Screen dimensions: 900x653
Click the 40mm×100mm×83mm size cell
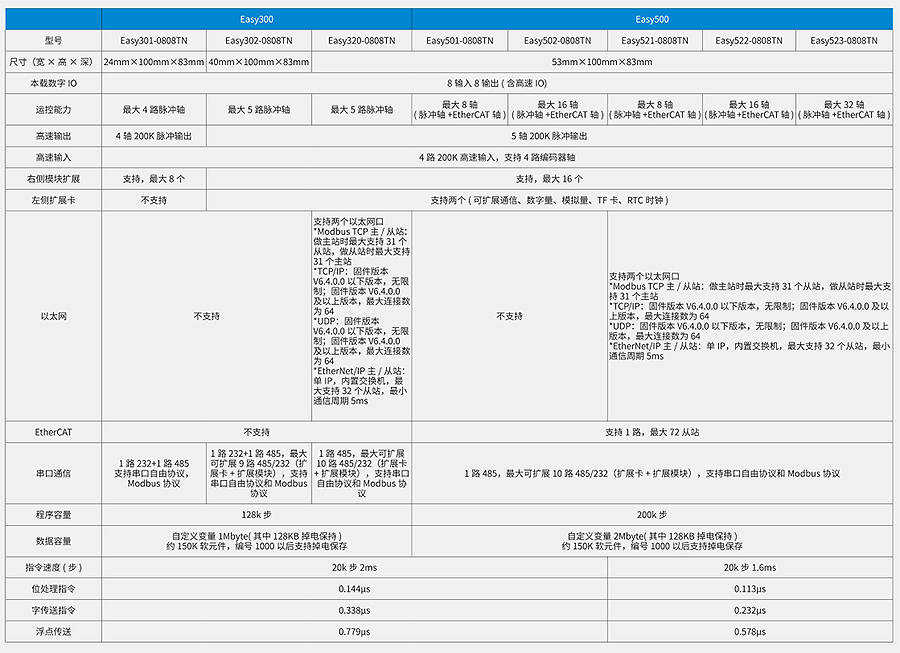tap(259, 62)
